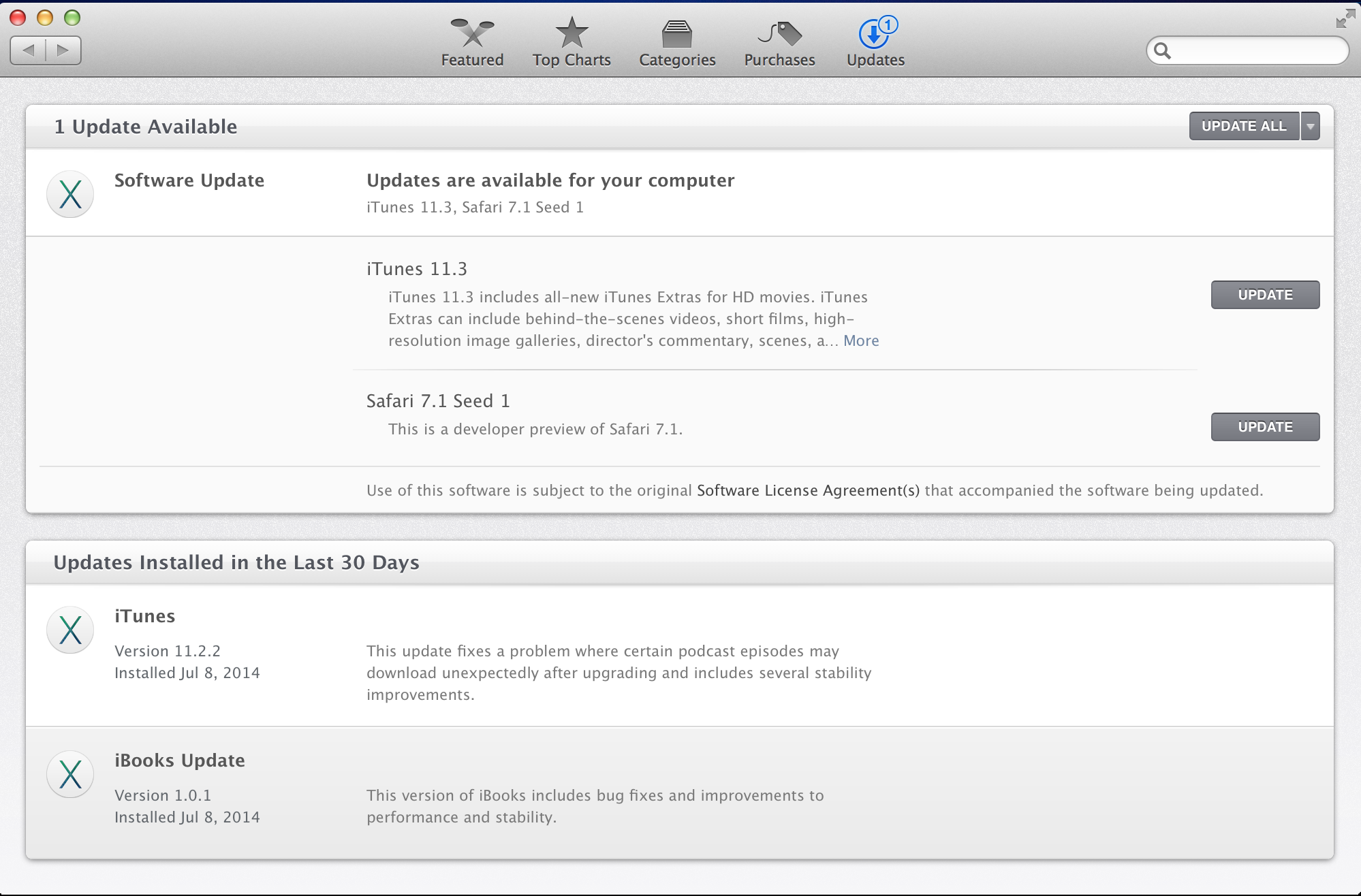Click the Software Update OS X icon

click(70, 194)
